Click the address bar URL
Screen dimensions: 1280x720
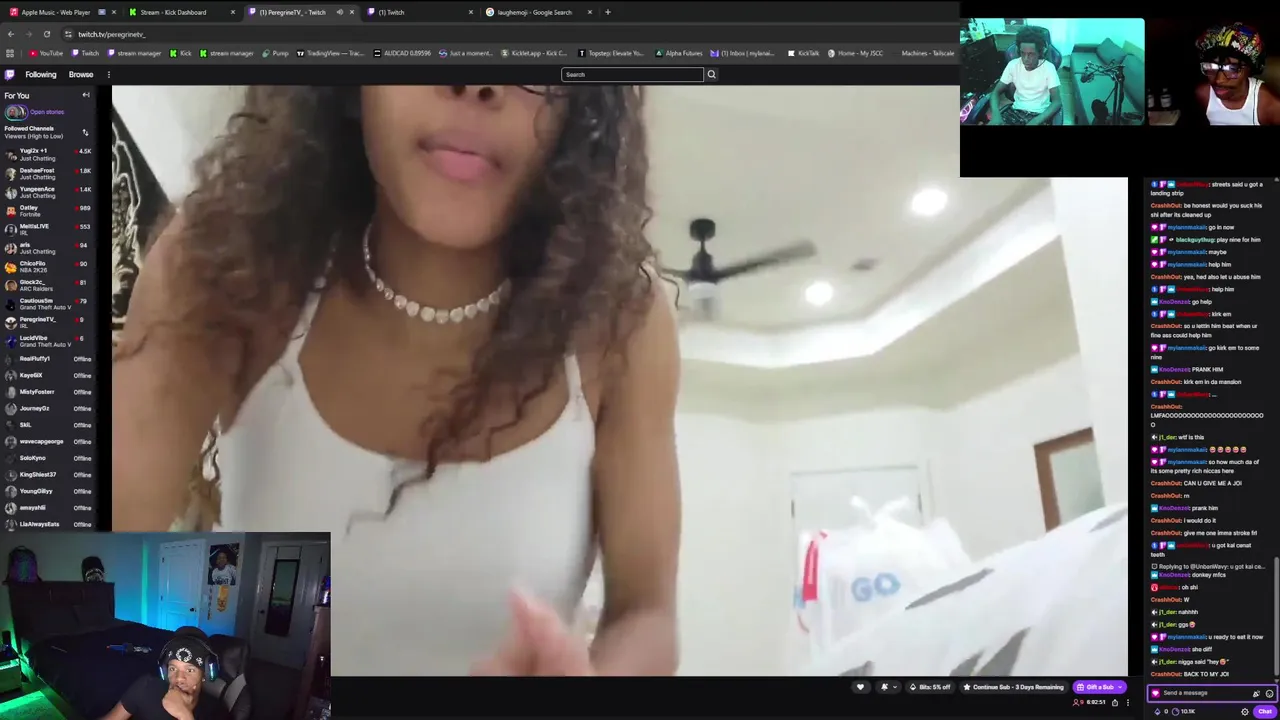(x=112, y=34)
